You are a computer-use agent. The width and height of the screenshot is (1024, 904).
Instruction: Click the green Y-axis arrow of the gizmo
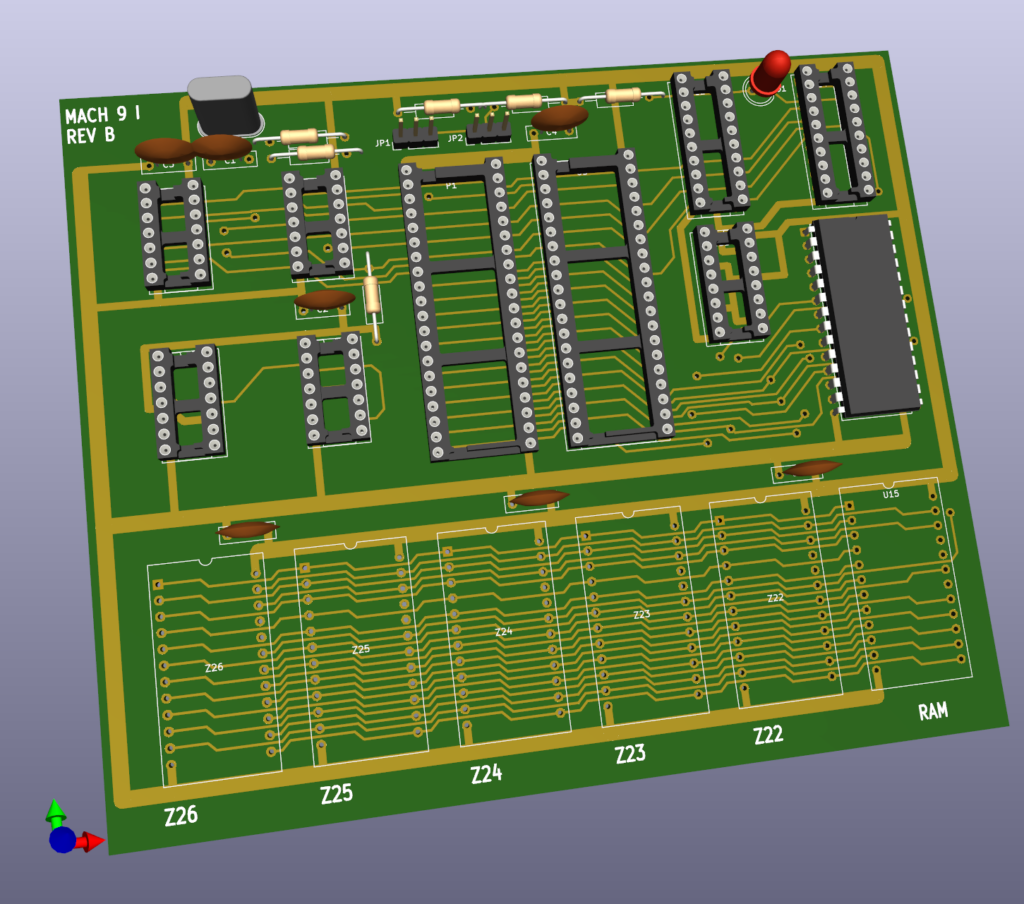56,811
